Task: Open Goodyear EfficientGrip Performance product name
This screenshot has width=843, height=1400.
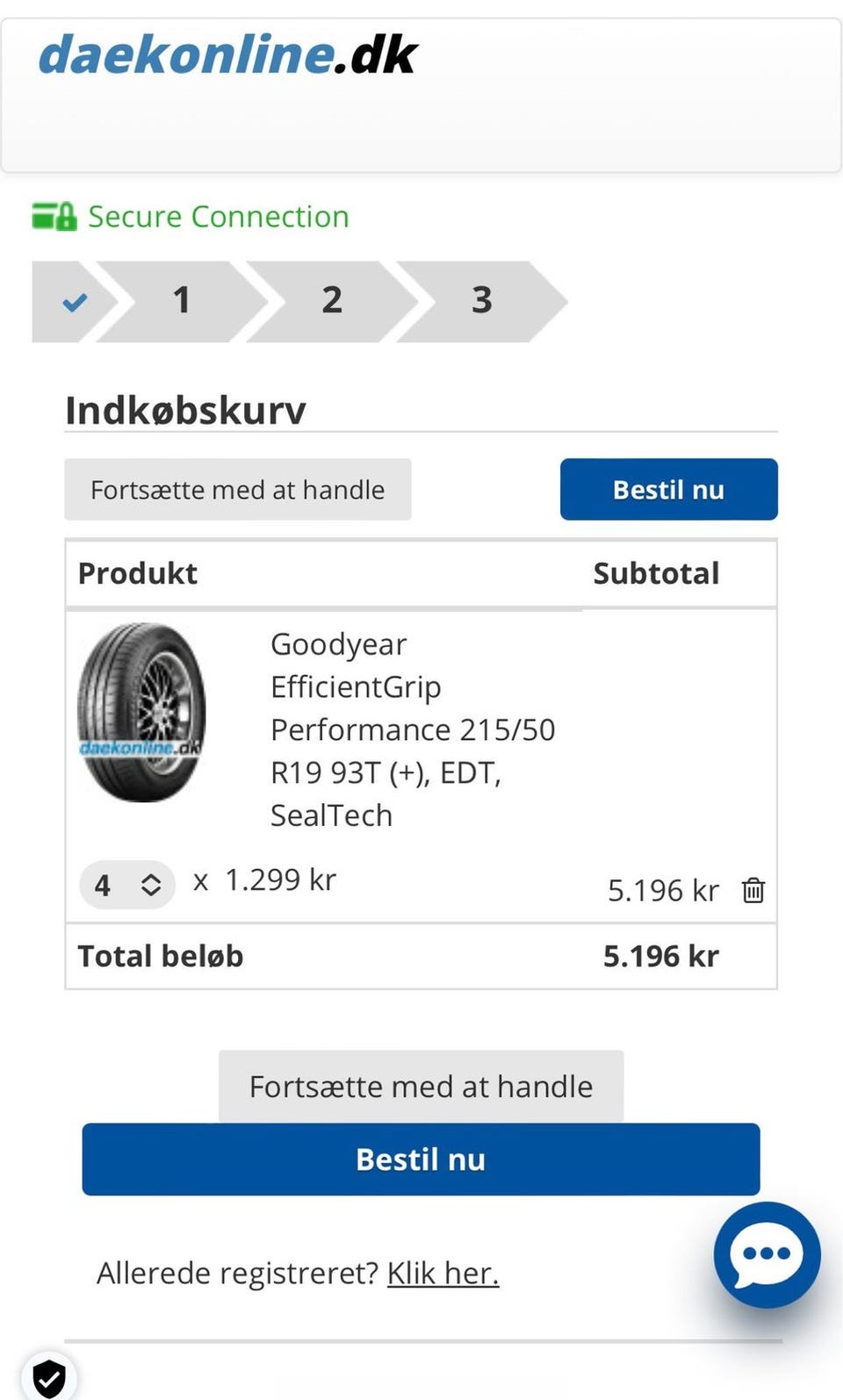Action: tap(412, 729)
